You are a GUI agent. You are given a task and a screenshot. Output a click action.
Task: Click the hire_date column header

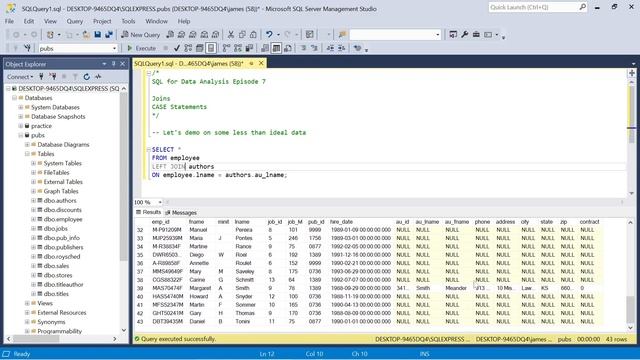tap(341, 222)
